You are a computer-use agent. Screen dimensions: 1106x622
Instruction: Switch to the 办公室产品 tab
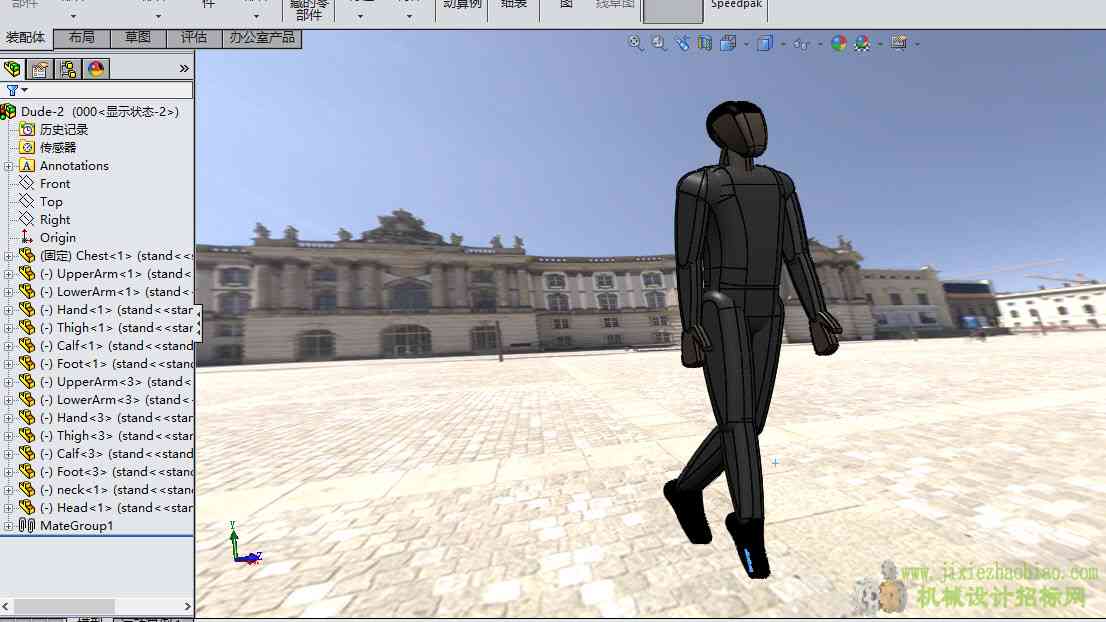(262, 37)
